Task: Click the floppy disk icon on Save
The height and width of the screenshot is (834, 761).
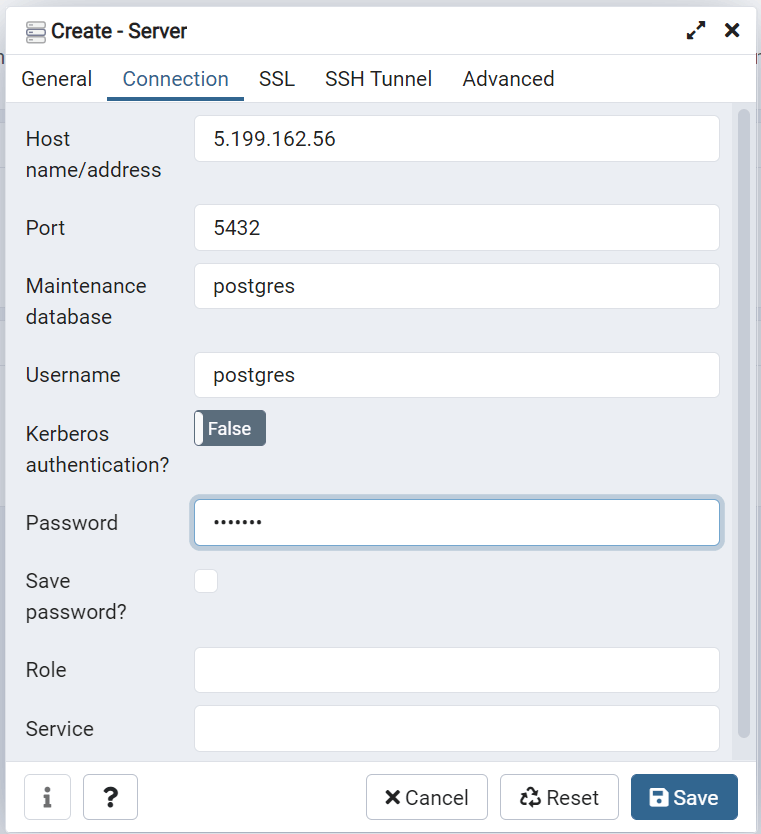Action: pos(661,797)
